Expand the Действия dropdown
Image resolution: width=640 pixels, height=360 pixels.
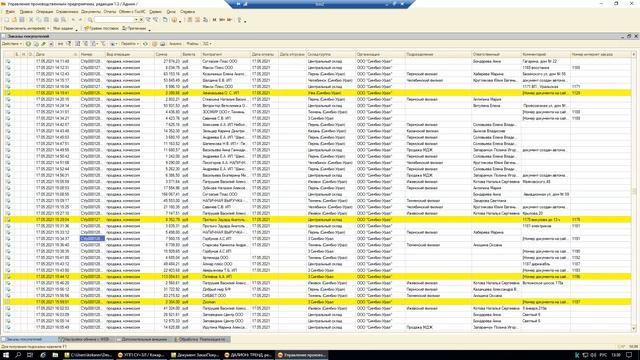tap(11, 44)
